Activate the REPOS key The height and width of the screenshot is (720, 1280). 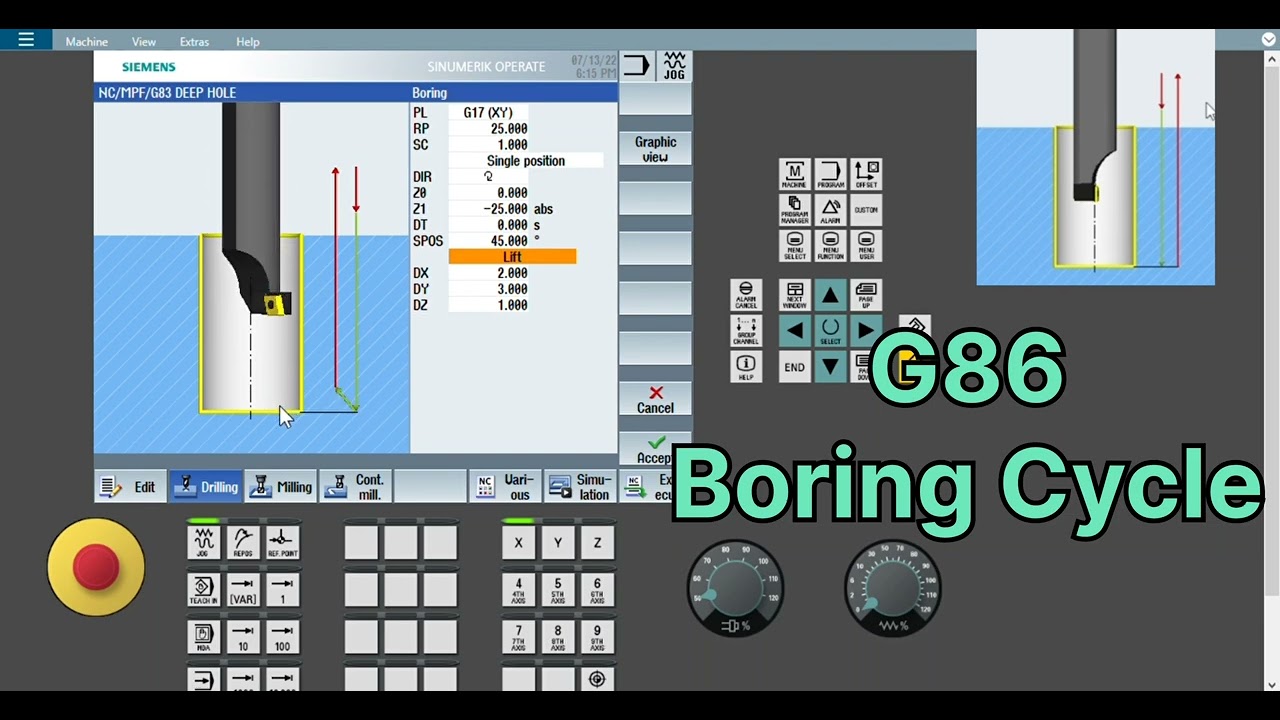(x=243, y=542)
